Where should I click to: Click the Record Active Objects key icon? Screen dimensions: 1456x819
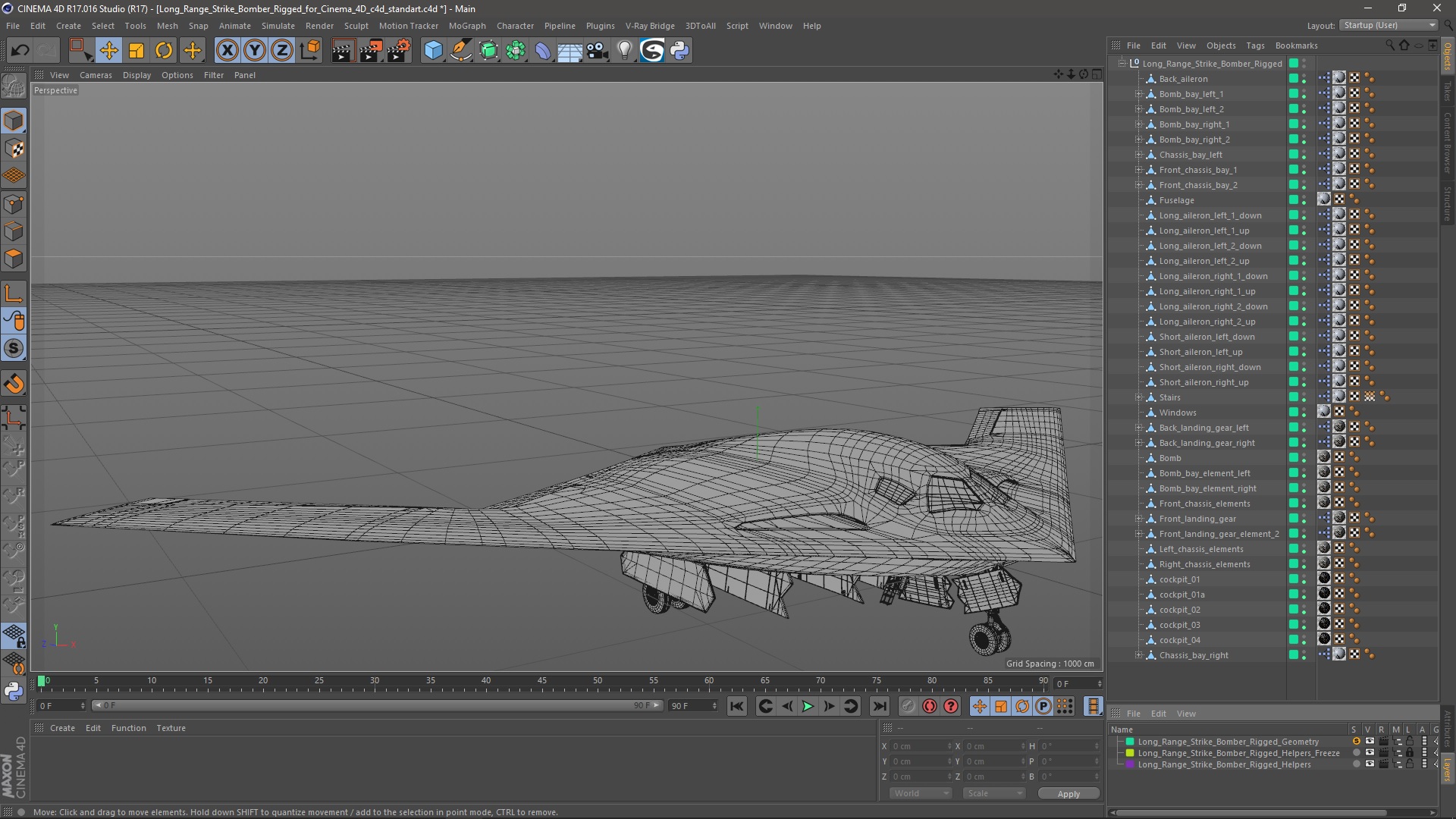[x=908, y=706]
